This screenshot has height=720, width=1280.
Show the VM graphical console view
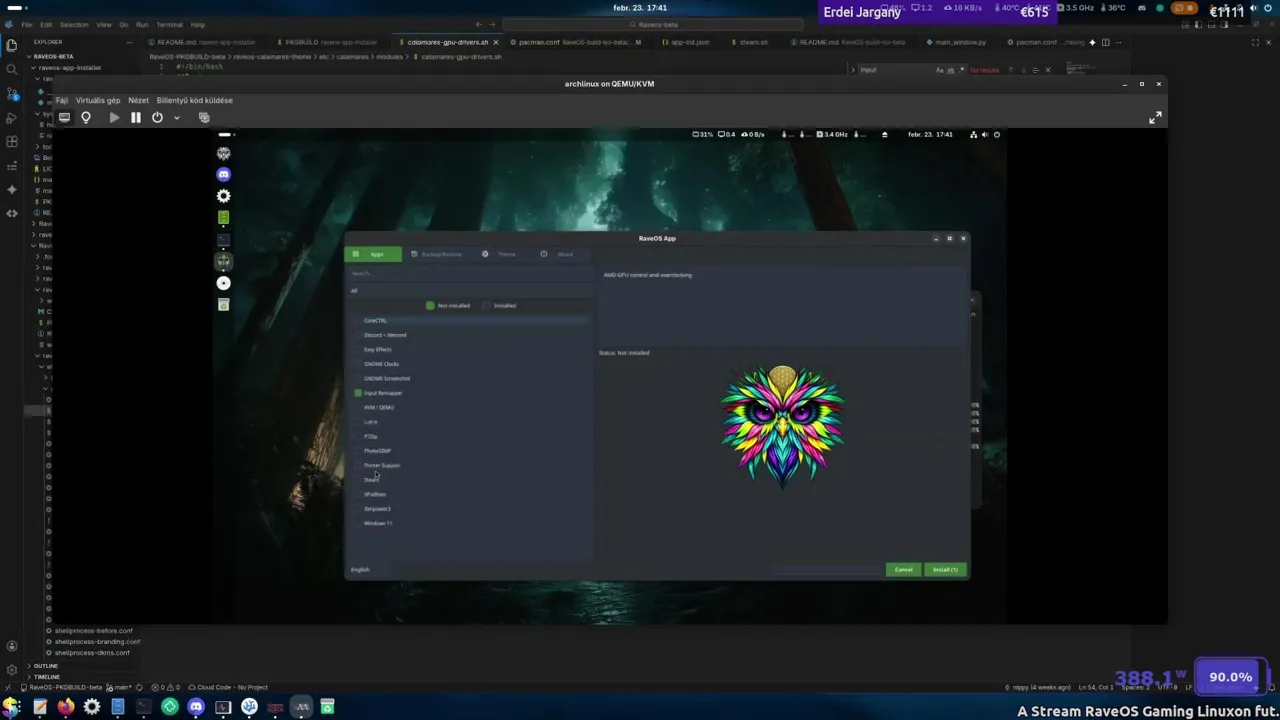[64, 117]
